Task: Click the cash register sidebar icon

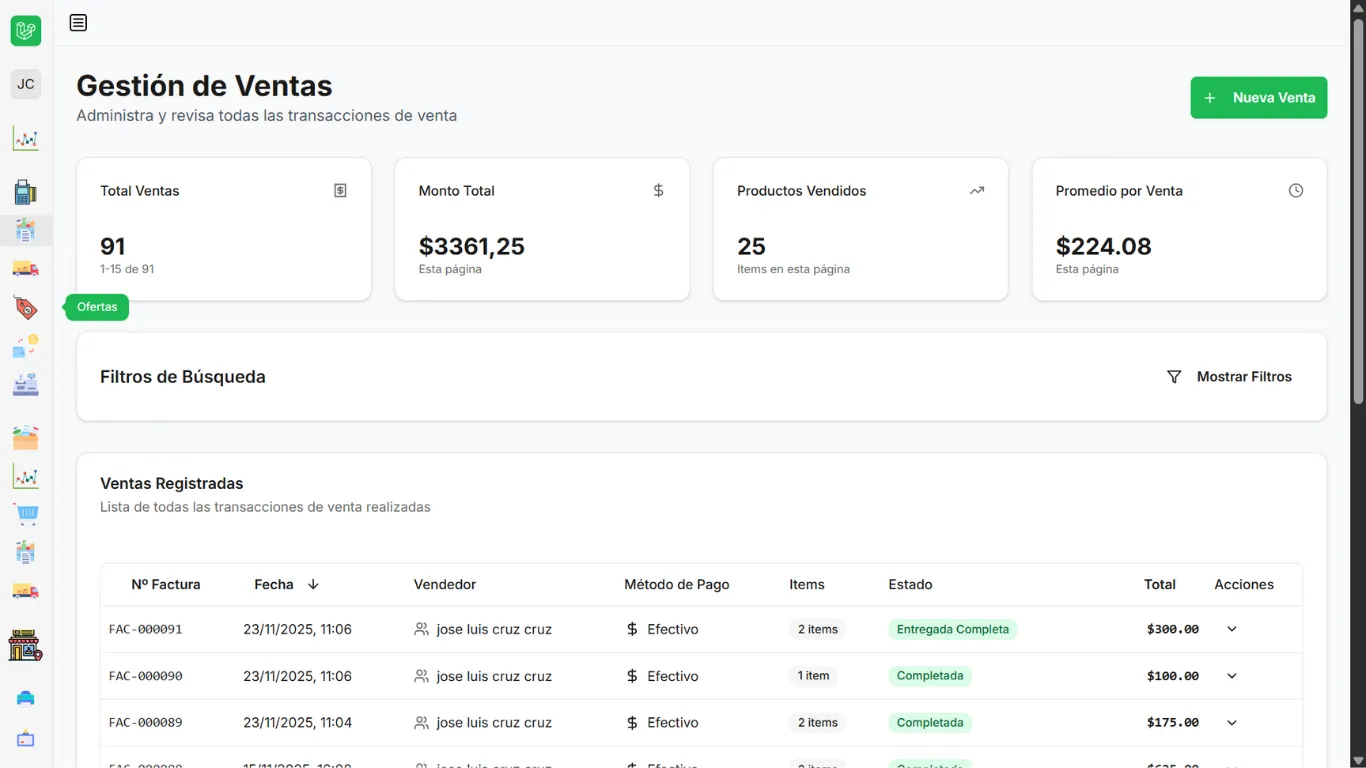Action: coord(26,385)
